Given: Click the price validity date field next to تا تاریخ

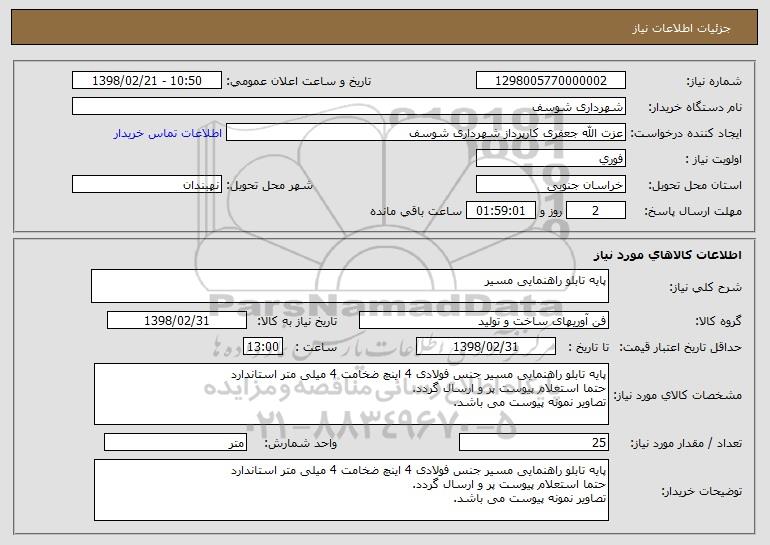Looking at the screenshot, I should 486,347.
